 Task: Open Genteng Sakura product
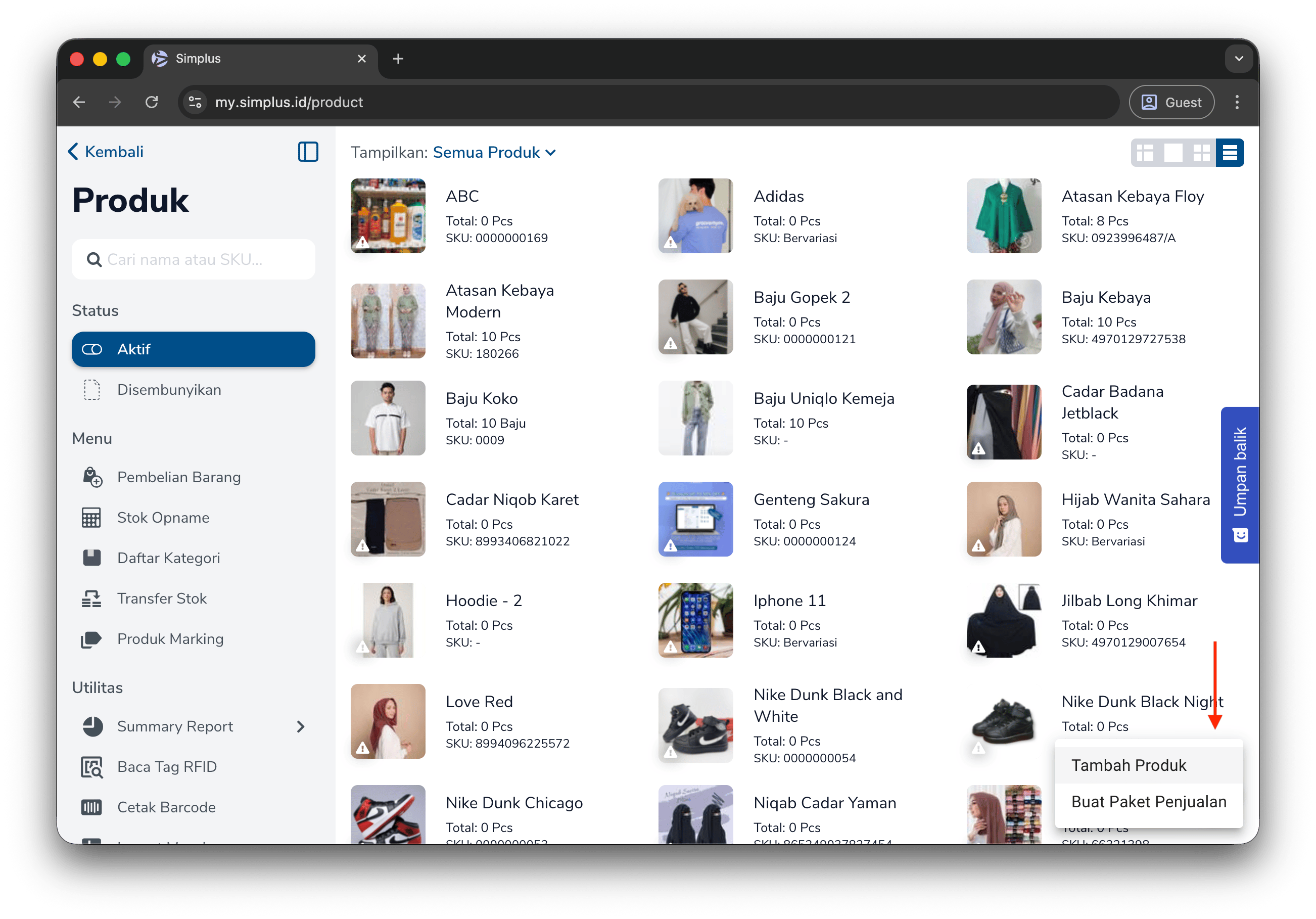pos(695,520)
